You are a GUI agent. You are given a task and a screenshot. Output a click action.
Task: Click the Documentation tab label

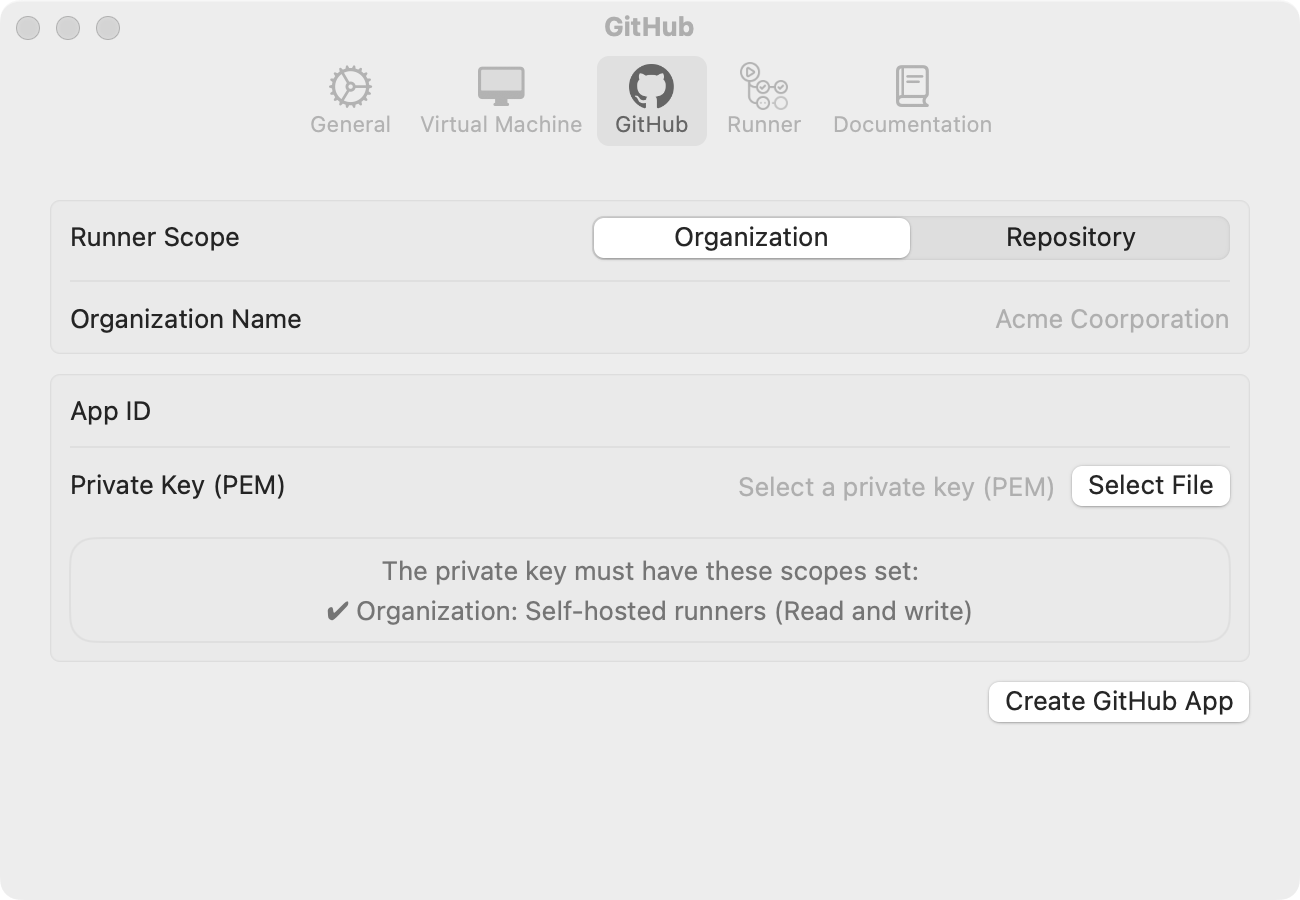(x=912, y=125)
